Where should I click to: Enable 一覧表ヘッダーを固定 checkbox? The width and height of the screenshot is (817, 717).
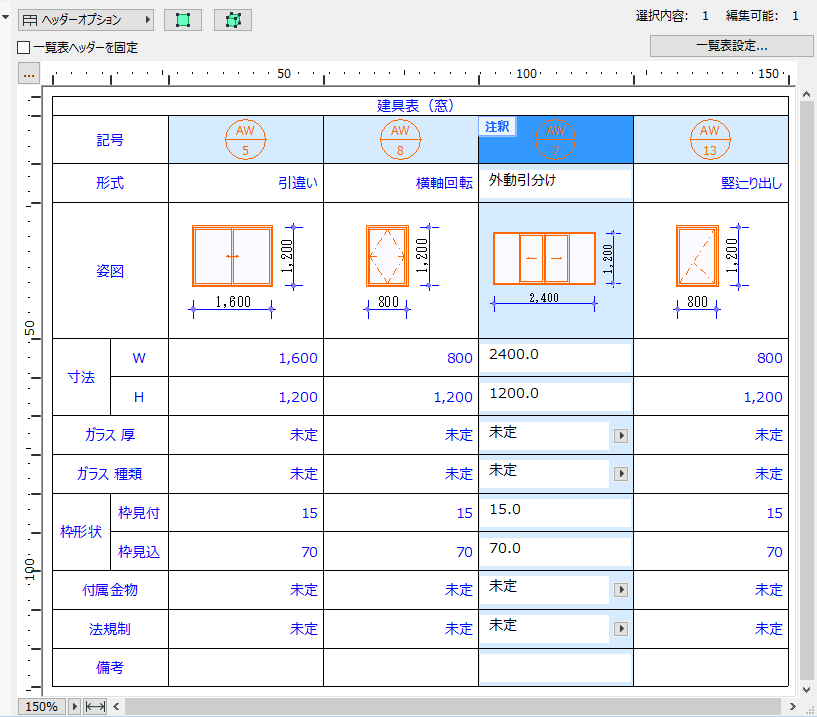pyautogui.click(x=23, y=47)
